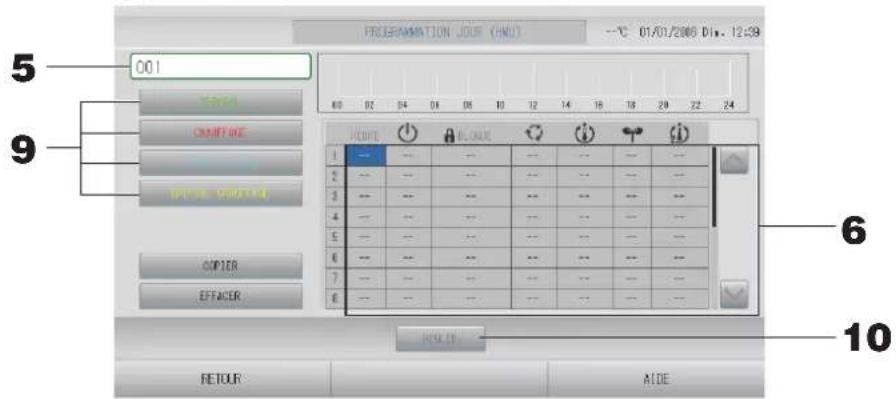Select the highlighted blue time cell in row 1

(x=366, y=155)
